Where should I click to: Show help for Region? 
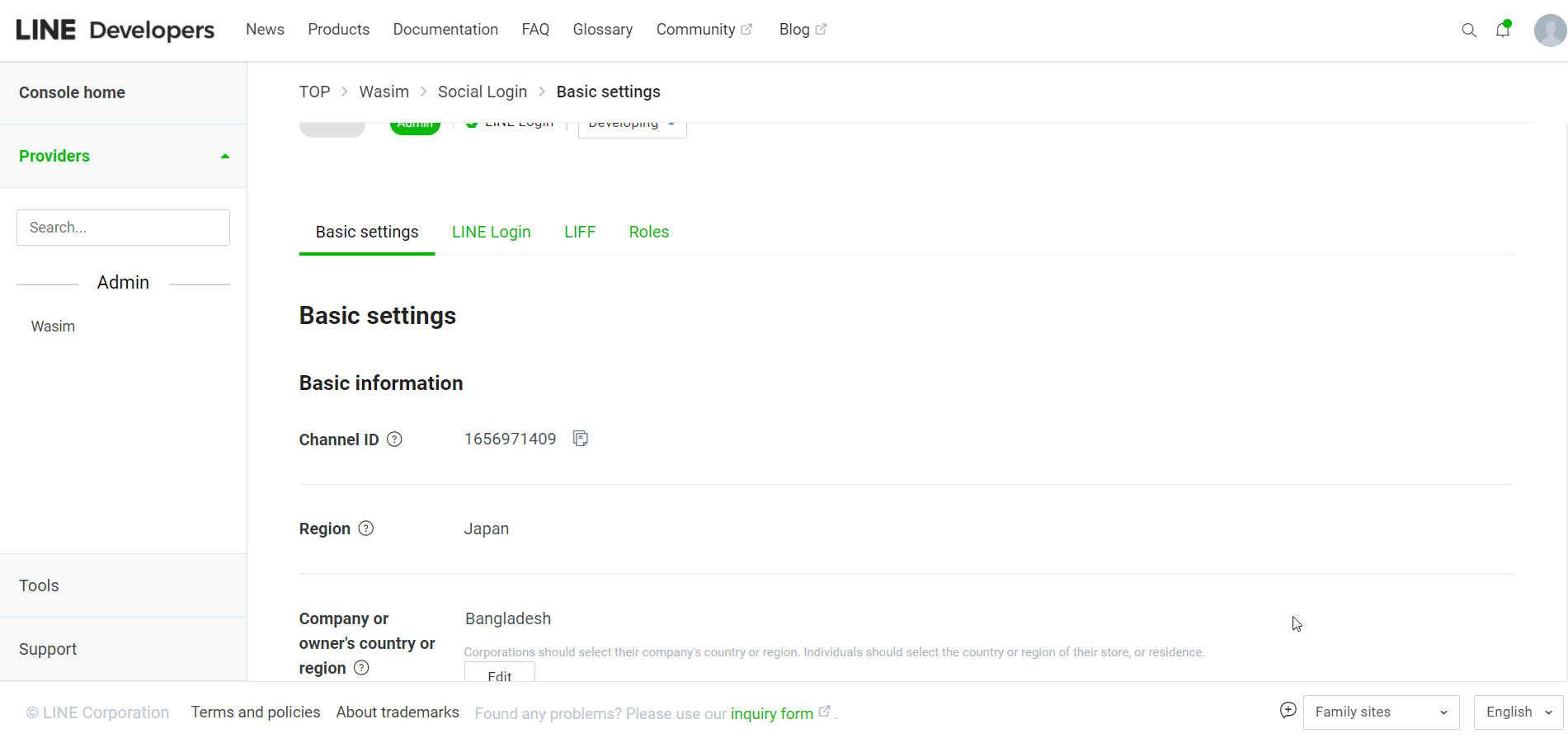pos(366,529)
